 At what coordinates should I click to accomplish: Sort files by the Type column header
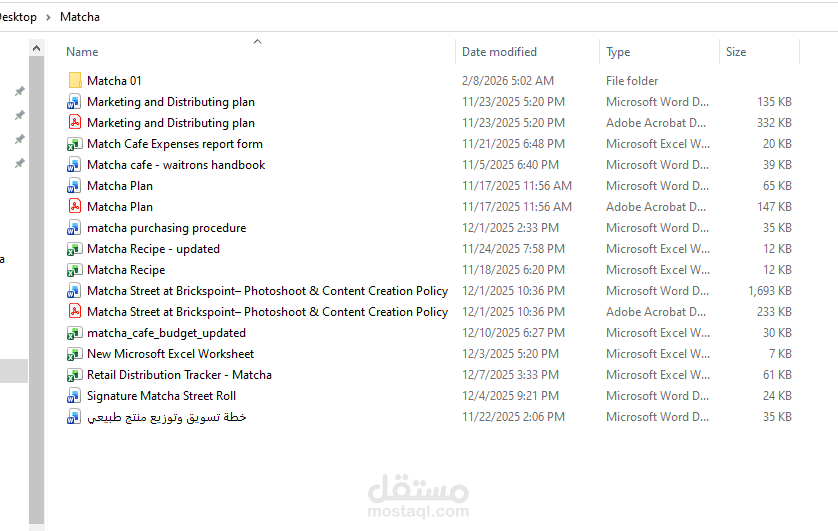pos(618,52)
